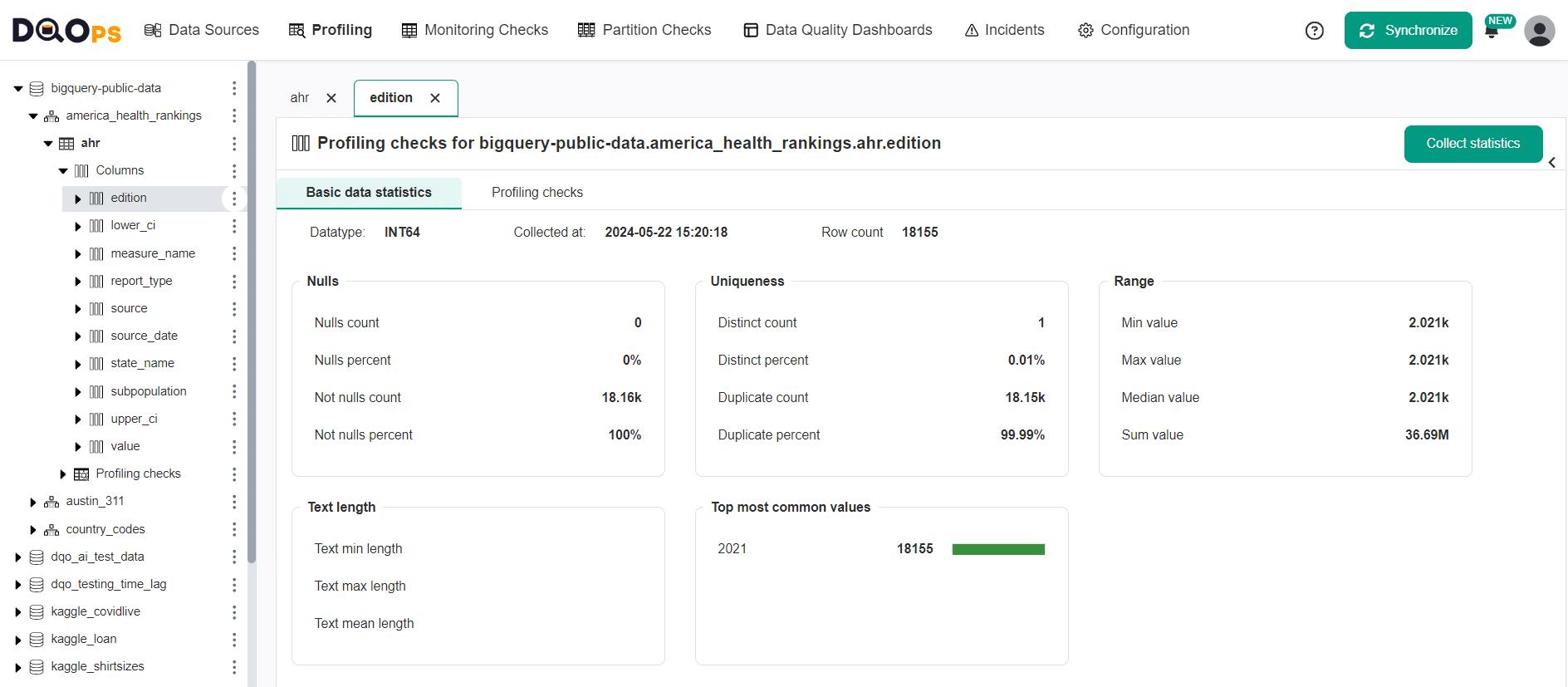Open options menu for Profiling checks node
Screen dimensions: 1568x687
(234, 474)
